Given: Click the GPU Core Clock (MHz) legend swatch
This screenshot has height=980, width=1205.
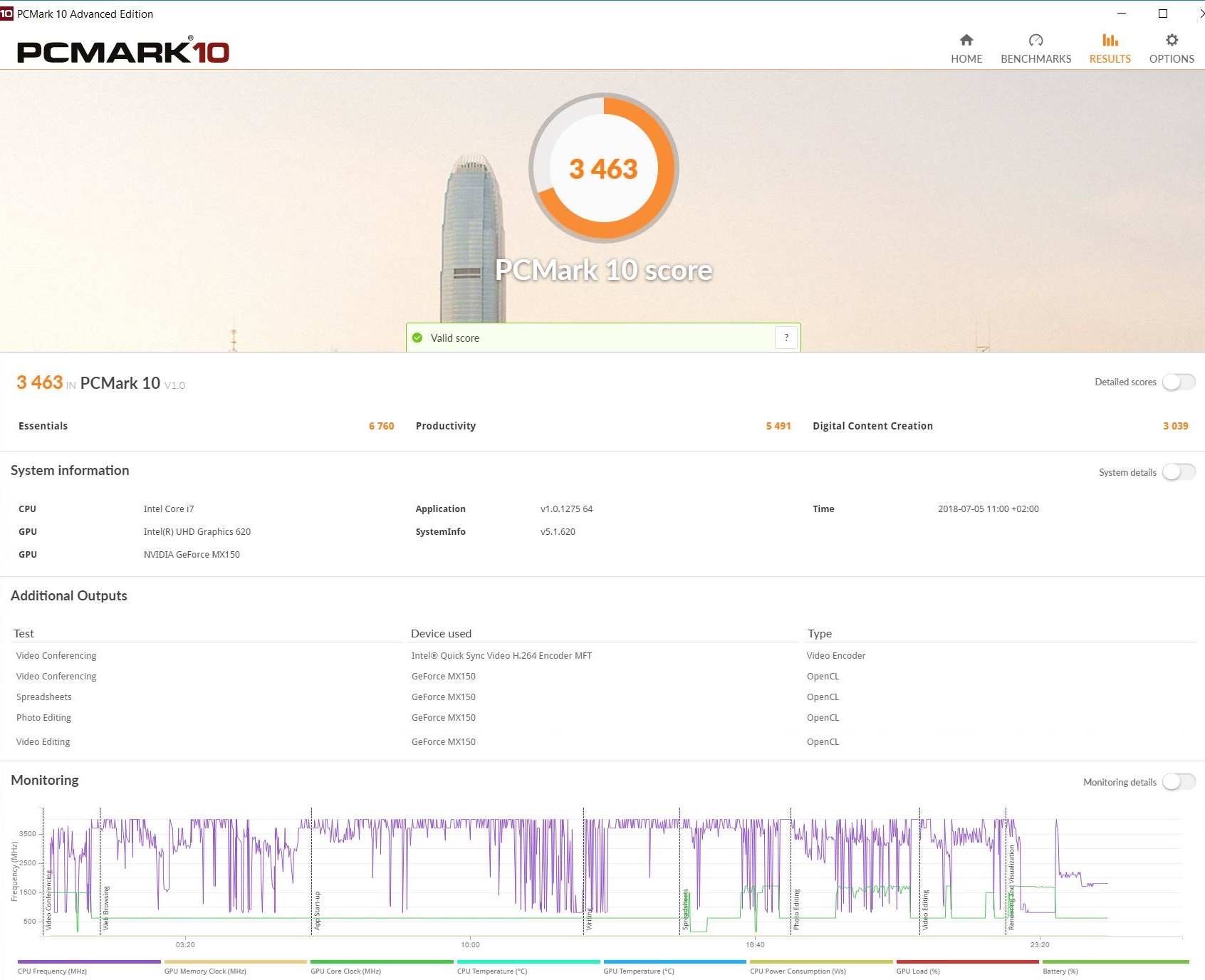Looking at the screenshot, I should click(x=382, y=961).
